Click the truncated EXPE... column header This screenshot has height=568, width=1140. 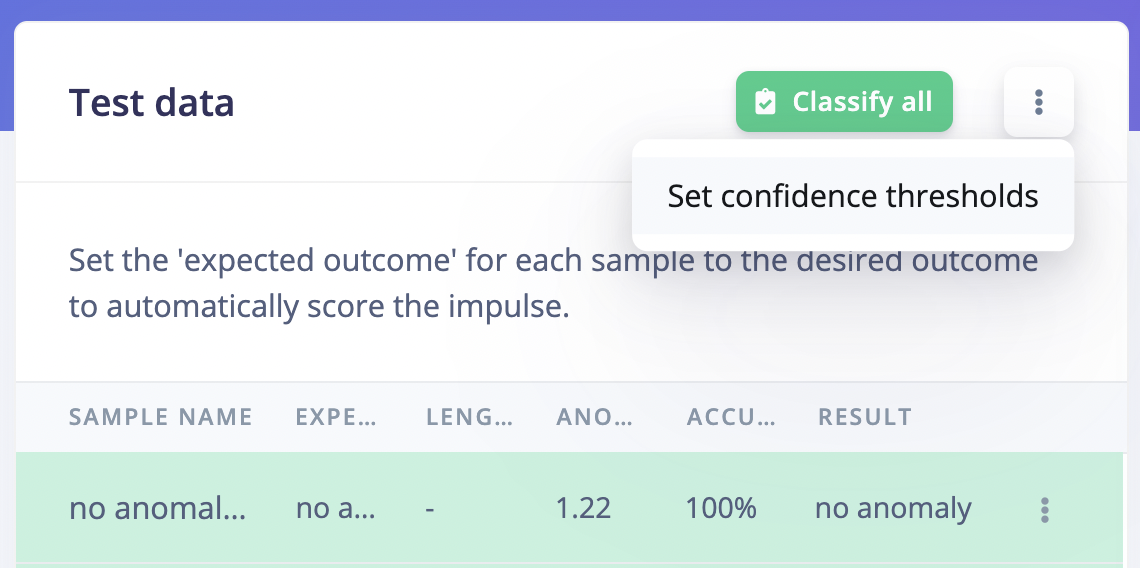tap(336, 417)
